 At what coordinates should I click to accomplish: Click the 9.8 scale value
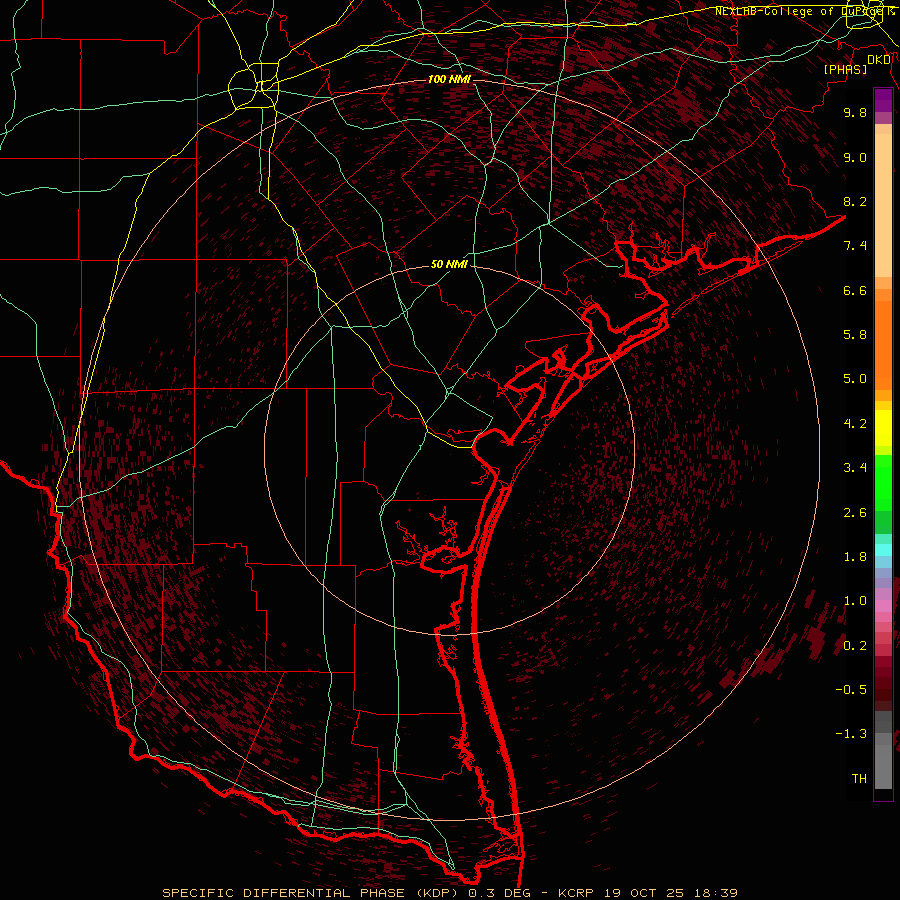click(x=855, y=112)
